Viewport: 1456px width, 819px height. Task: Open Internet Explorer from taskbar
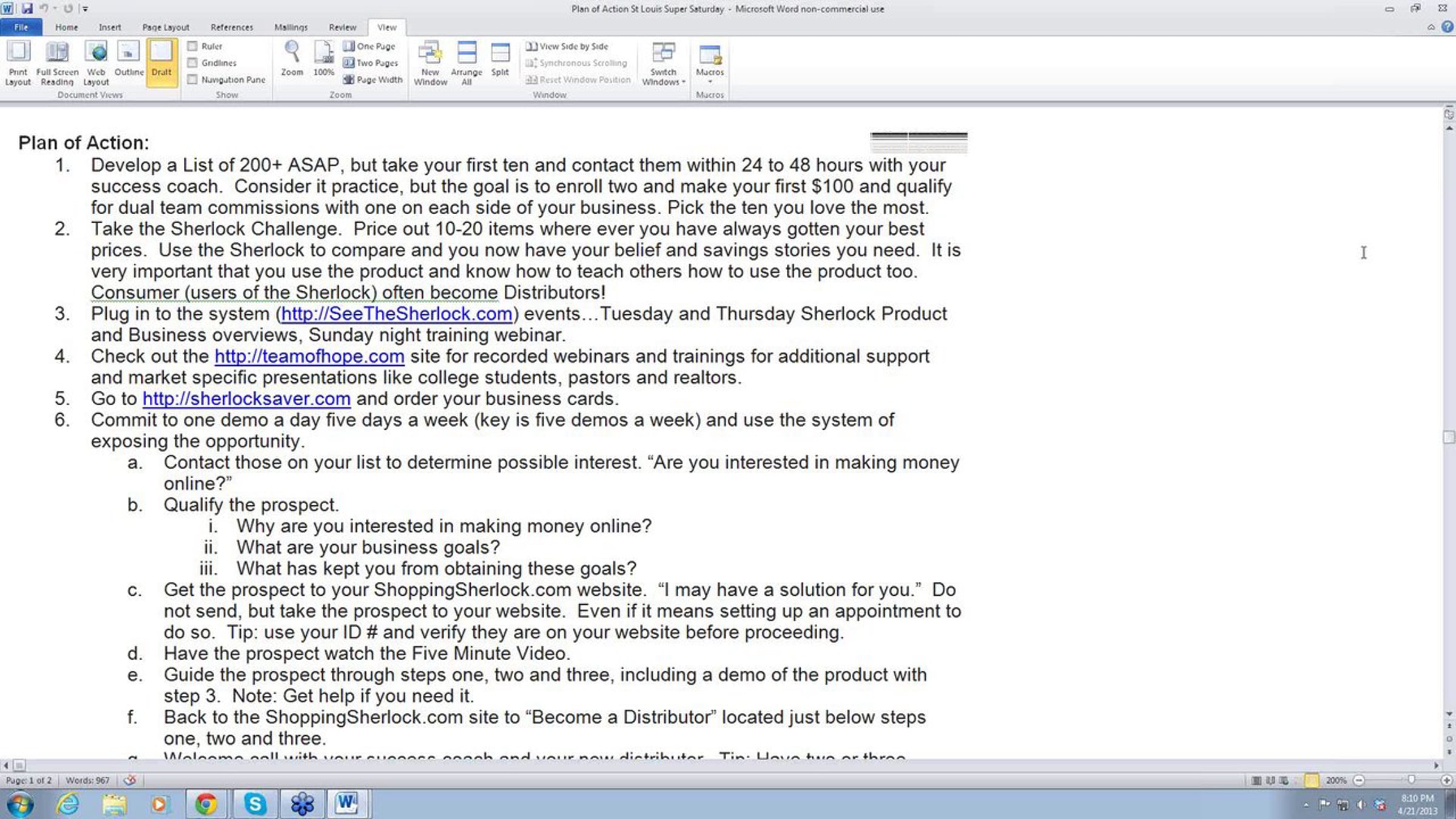click(68, 804)
